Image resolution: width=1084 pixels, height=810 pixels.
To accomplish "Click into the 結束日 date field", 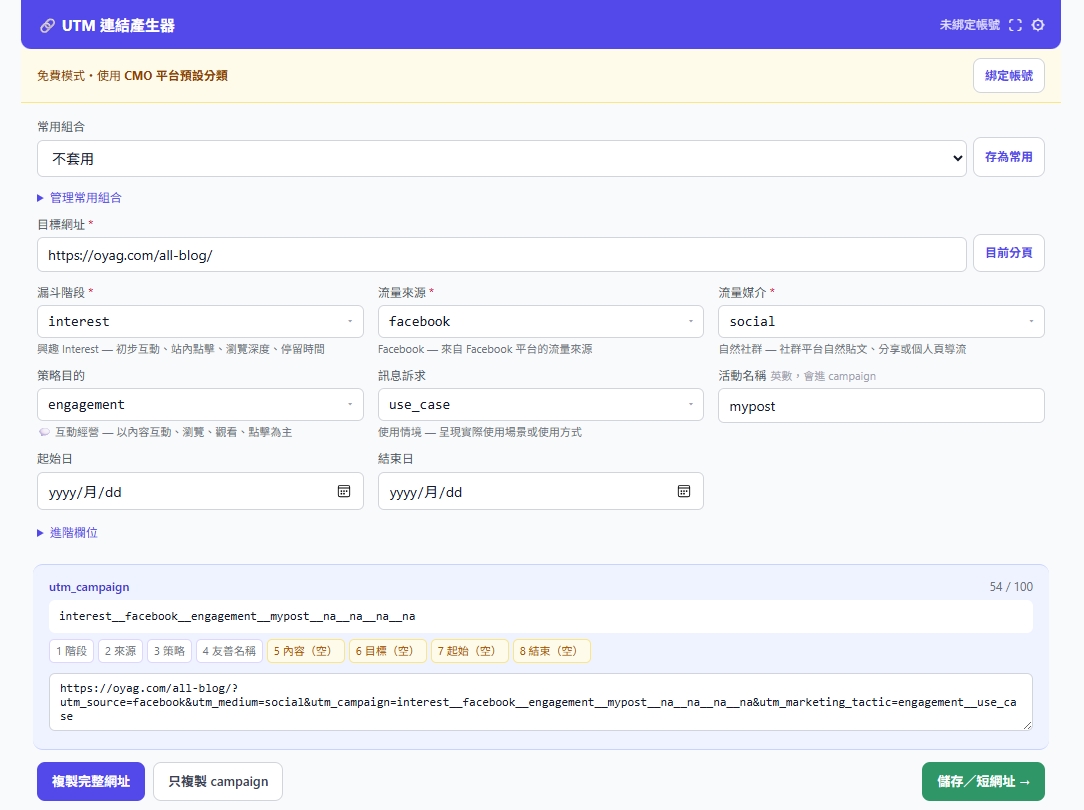I will (x=541, y=491).
